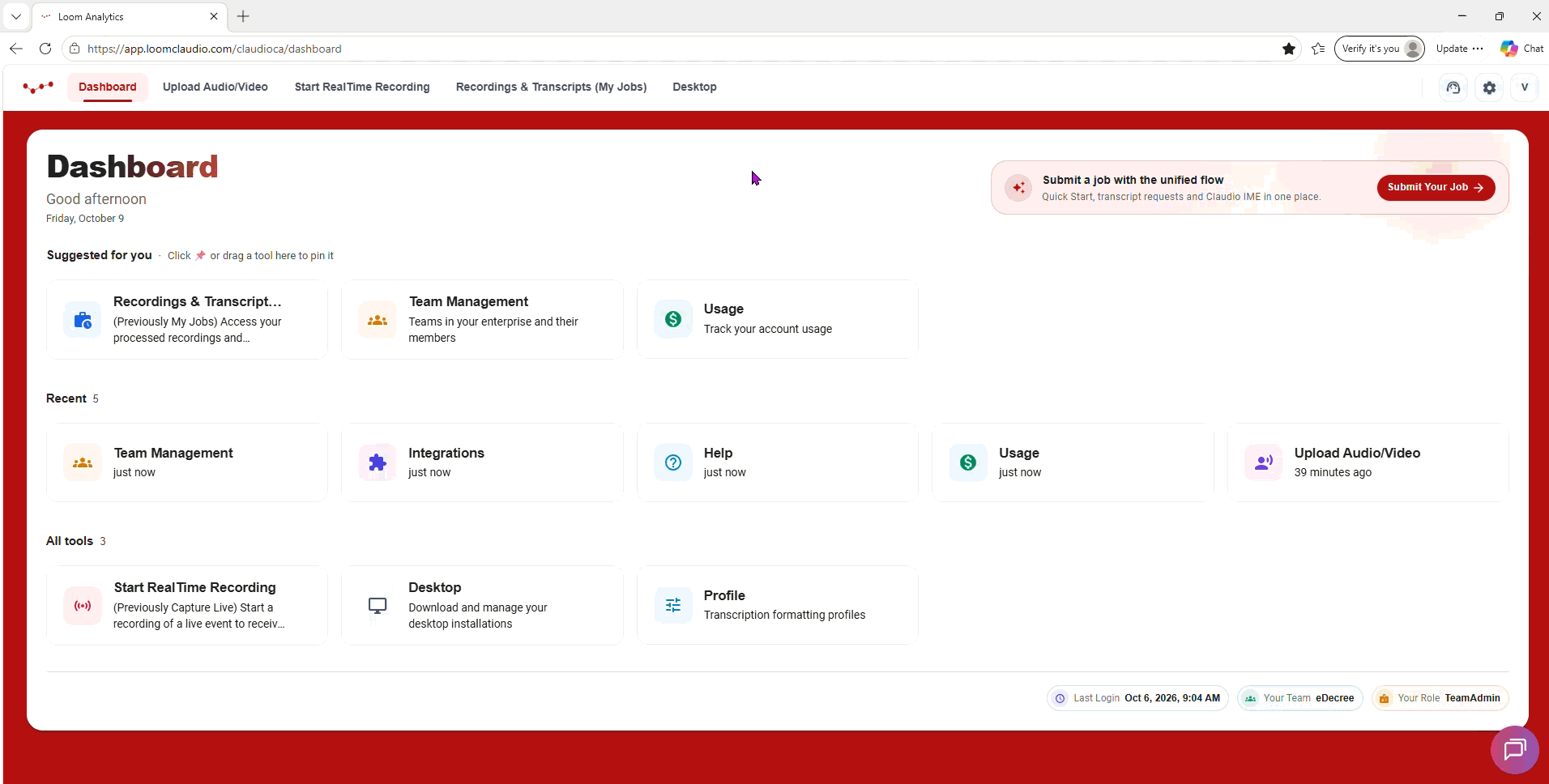
Task: Click the Verify it's you button
Action: click(1380, 49)
